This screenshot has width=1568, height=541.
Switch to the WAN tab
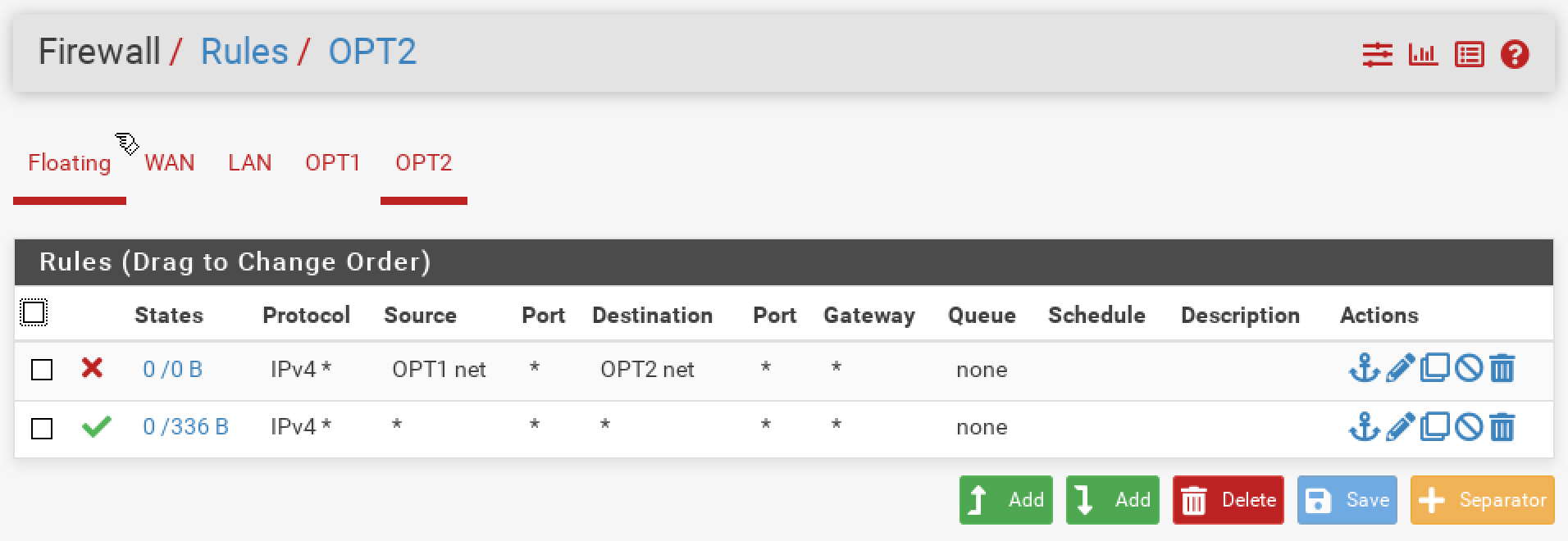coord(170,163)
